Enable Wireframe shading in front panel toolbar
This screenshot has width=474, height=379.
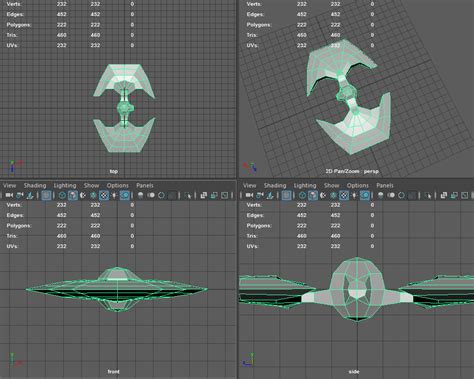point(62,195)
